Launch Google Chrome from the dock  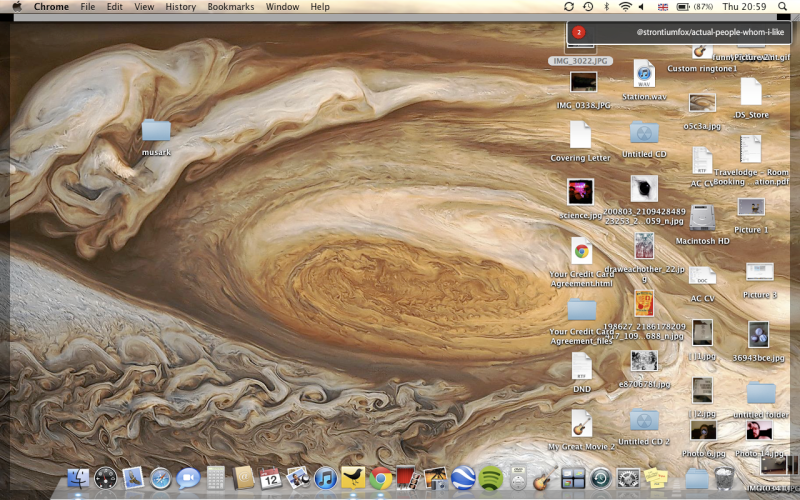(x=379, y=478)
